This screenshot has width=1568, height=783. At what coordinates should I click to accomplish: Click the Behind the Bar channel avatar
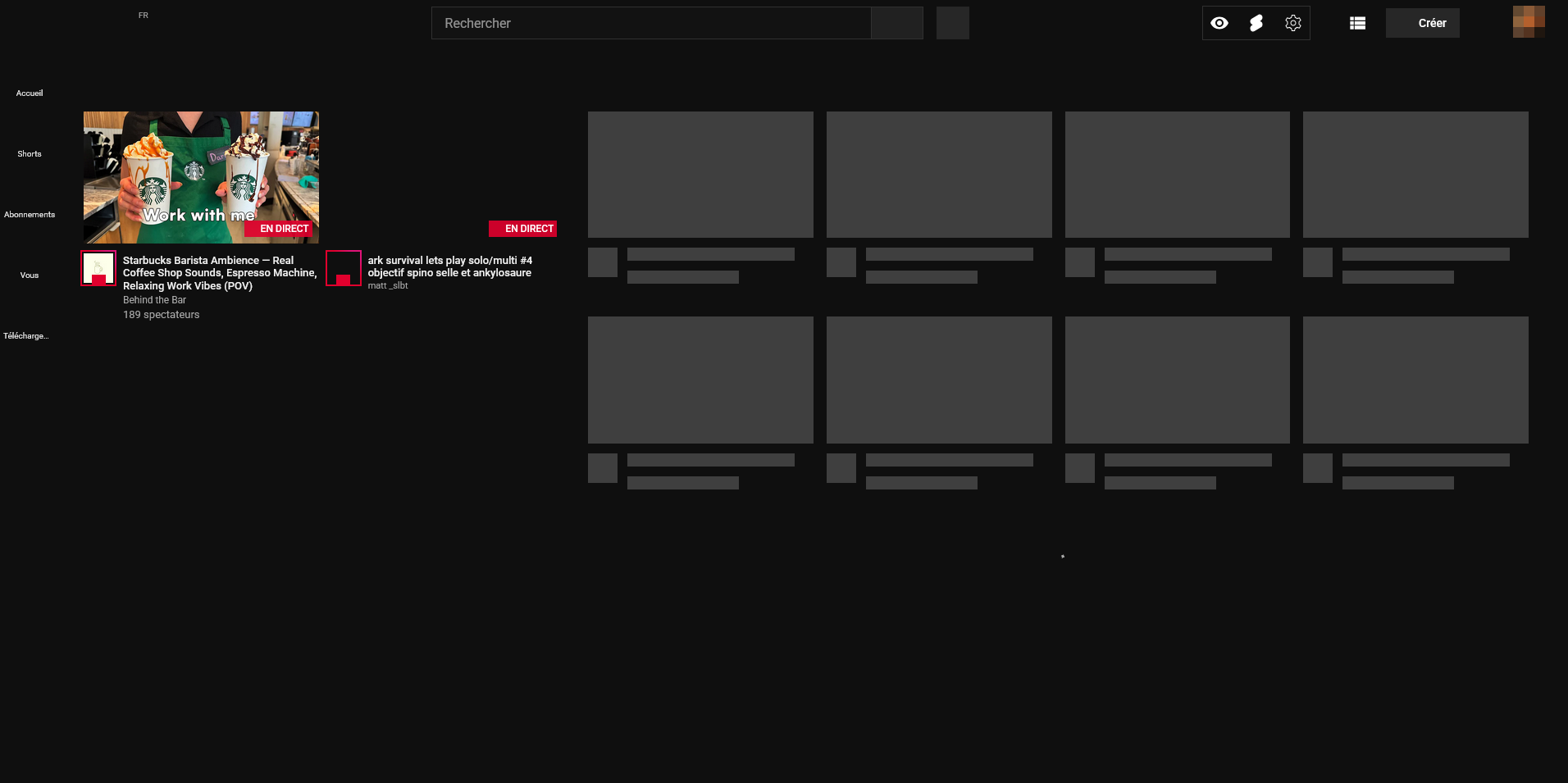point(98,268)
